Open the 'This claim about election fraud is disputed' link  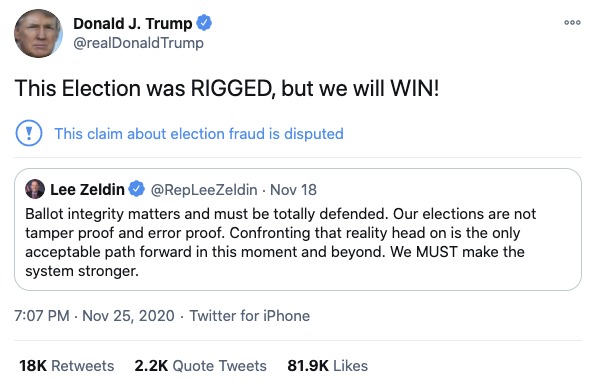(199, 134)
